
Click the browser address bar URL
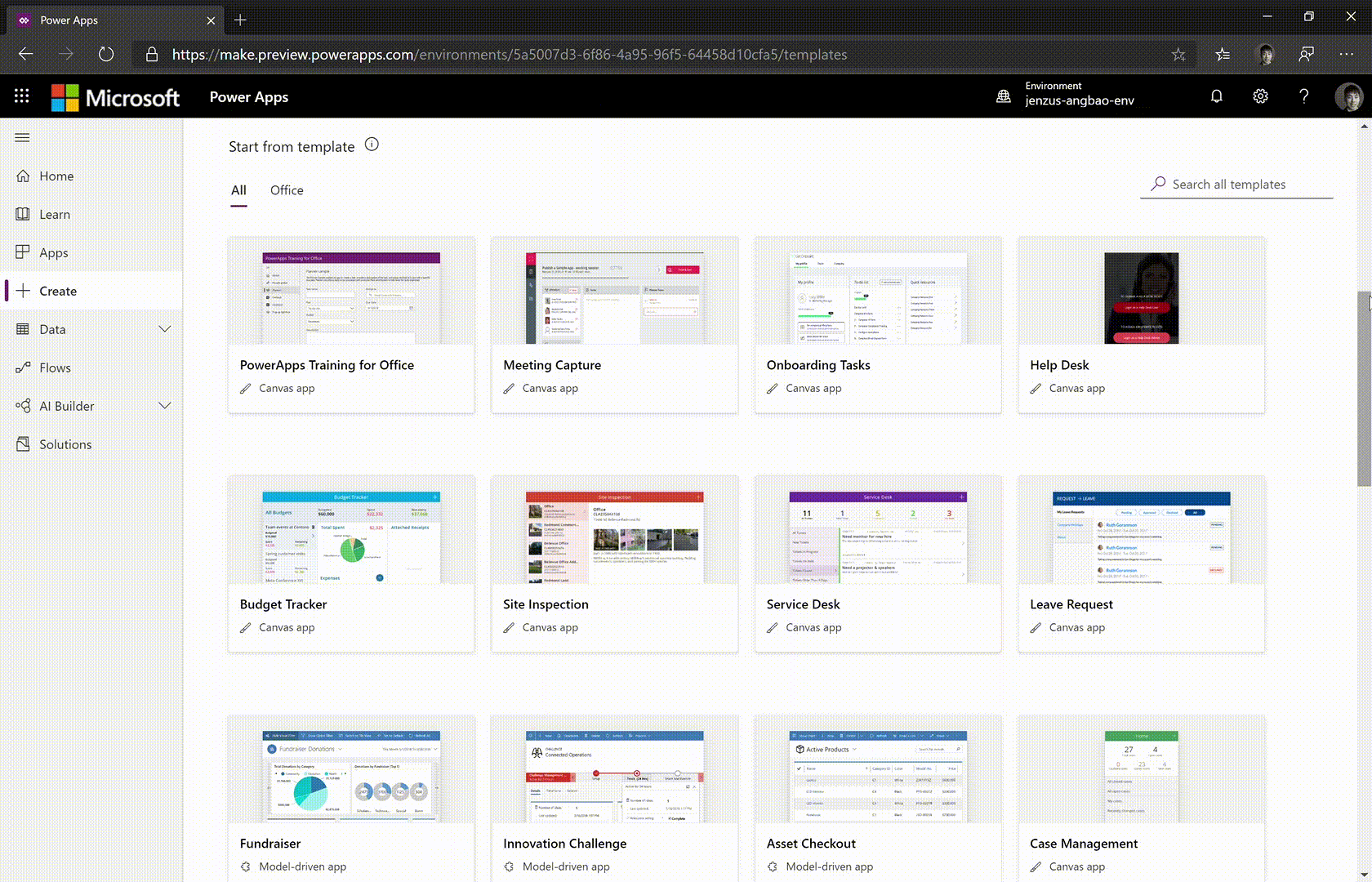pyautogui.click(x=510, y=54)
